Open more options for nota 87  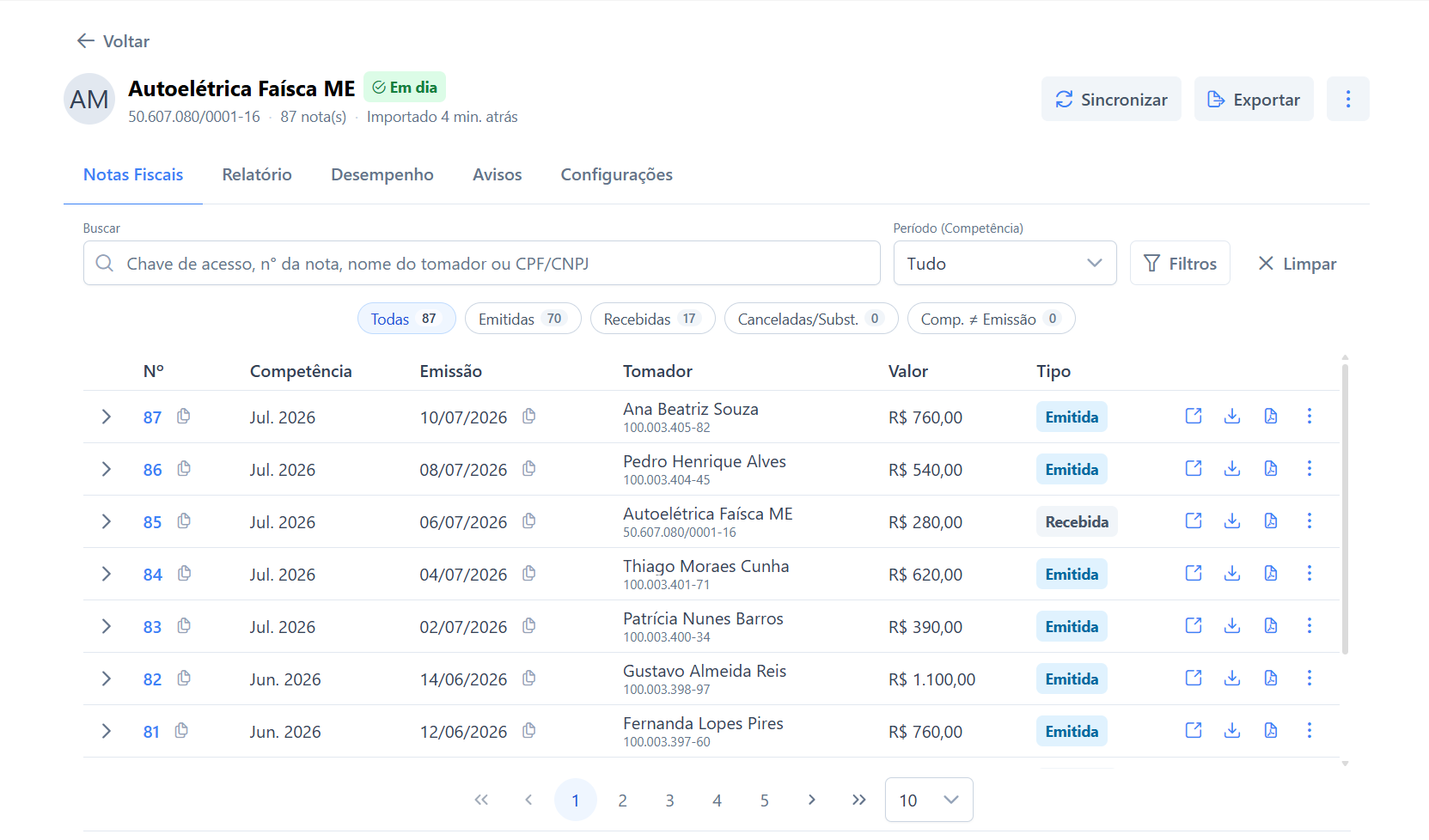[1310, 417]
